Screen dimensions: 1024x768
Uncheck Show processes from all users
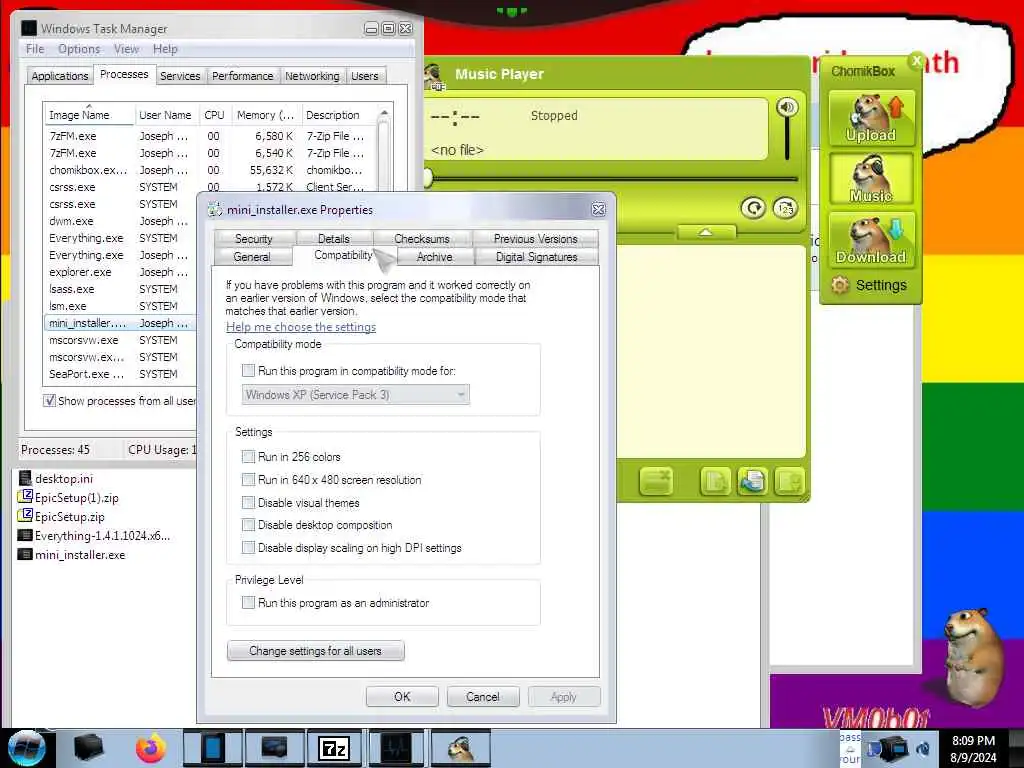(50, 400)
